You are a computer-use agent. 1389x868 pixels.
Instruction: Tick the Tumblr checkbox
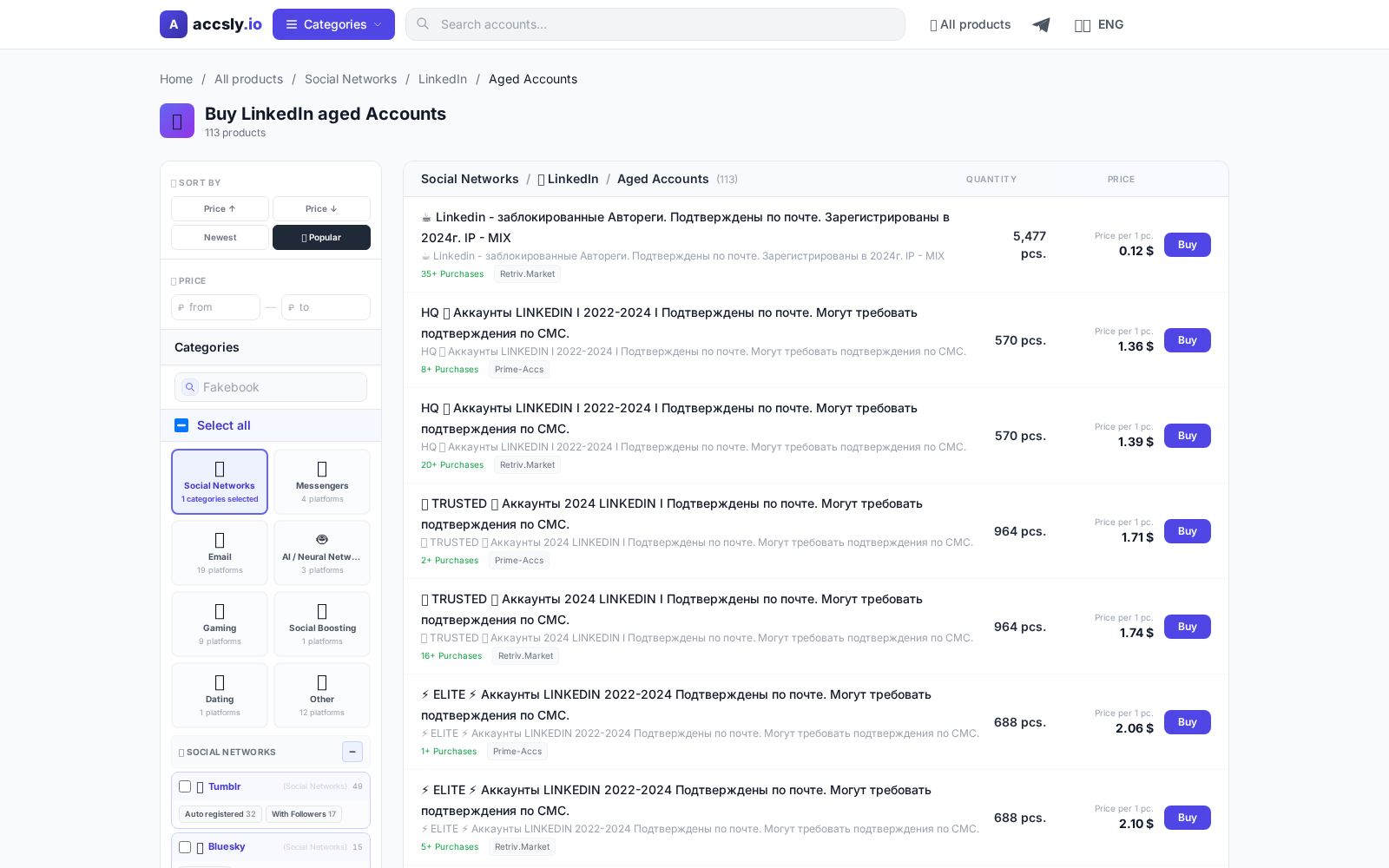tap(185, 786)
